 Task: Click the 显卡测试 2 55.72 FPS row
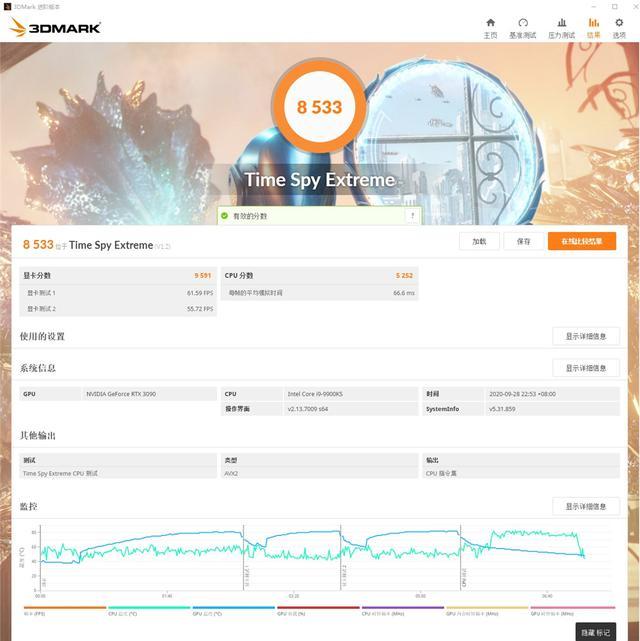coord(118,309)
